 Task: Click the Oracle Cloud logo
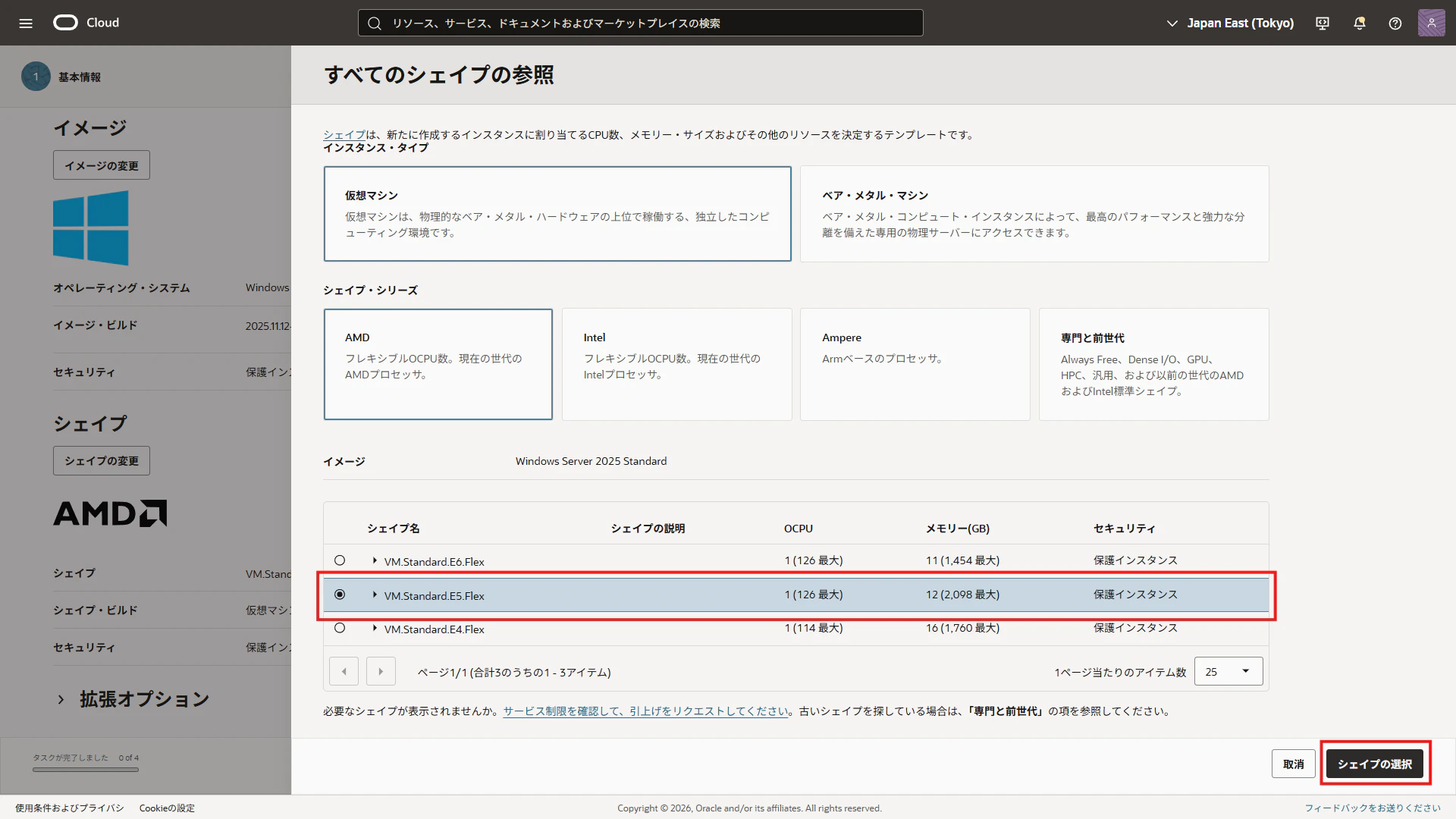86,23
